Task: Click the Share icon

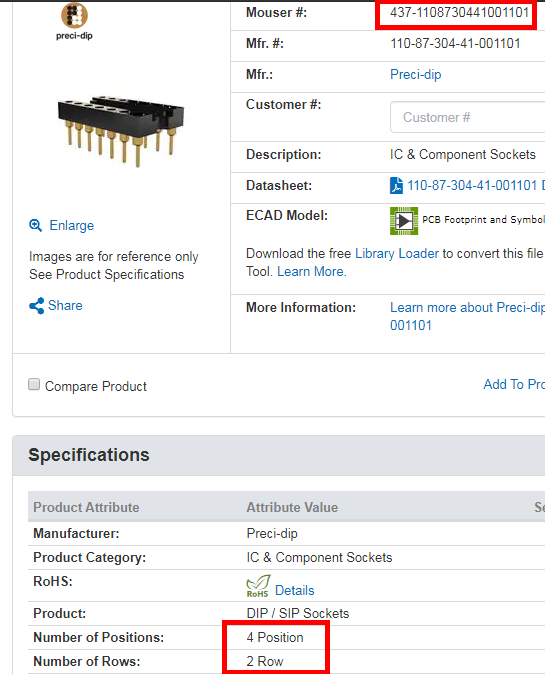Action: pos(37,306)
